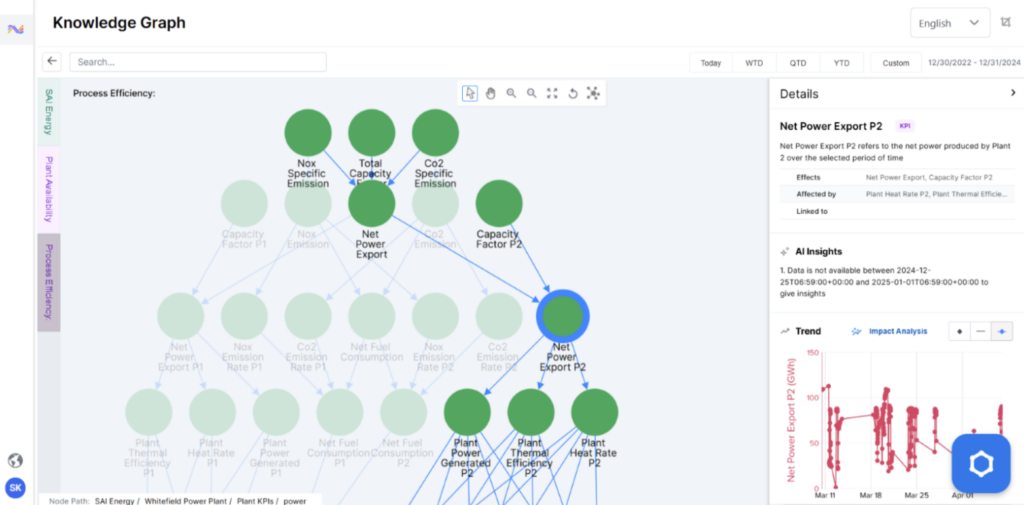Screen dimensions: 1024x505
Task: Click the zoom out magnifier icon
Action: tap(532, 93)
